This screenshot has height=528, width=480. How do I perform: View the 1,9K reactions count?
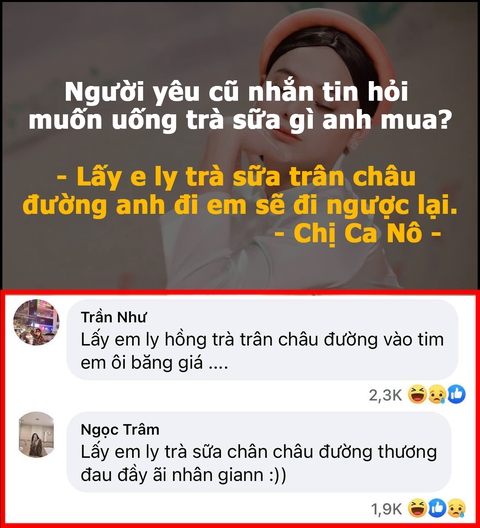(x=387, y=509)
